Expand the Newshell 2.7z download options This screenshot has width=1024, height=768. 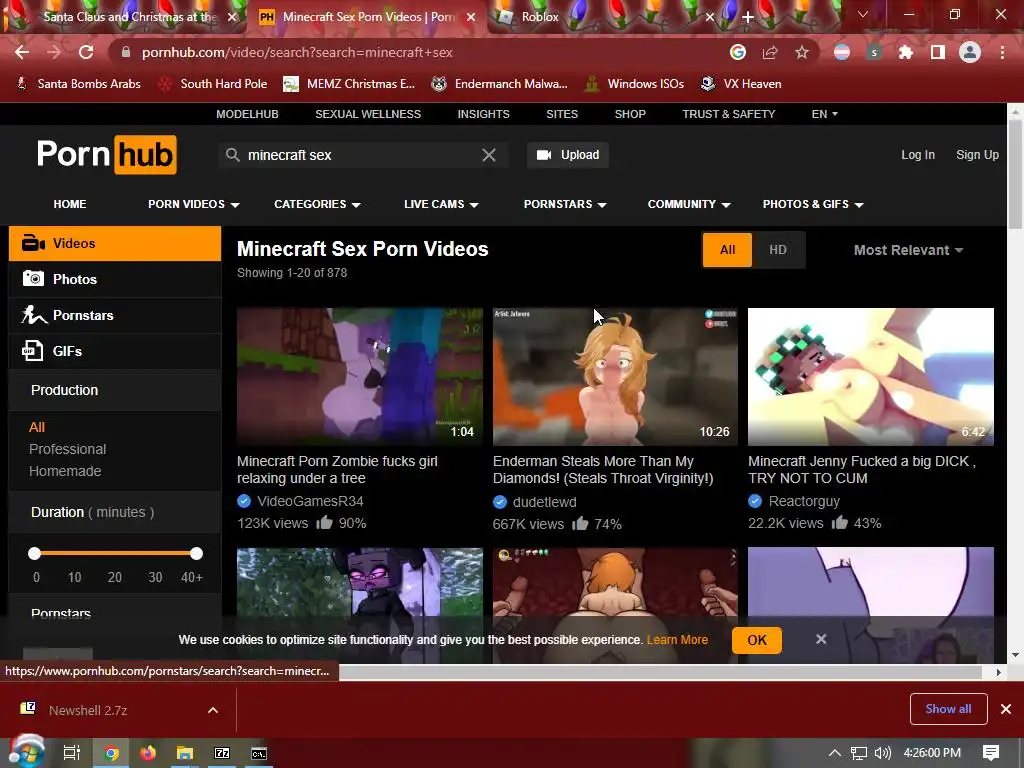(x=213, y=710)
